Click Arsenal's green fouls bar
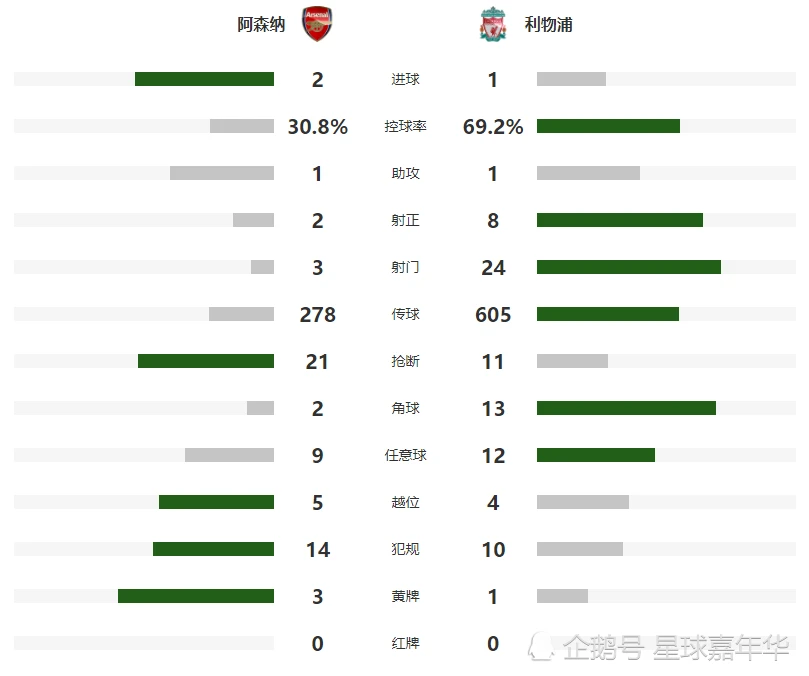Viewport: 809px width, 676px height. [x=214, y=549]
